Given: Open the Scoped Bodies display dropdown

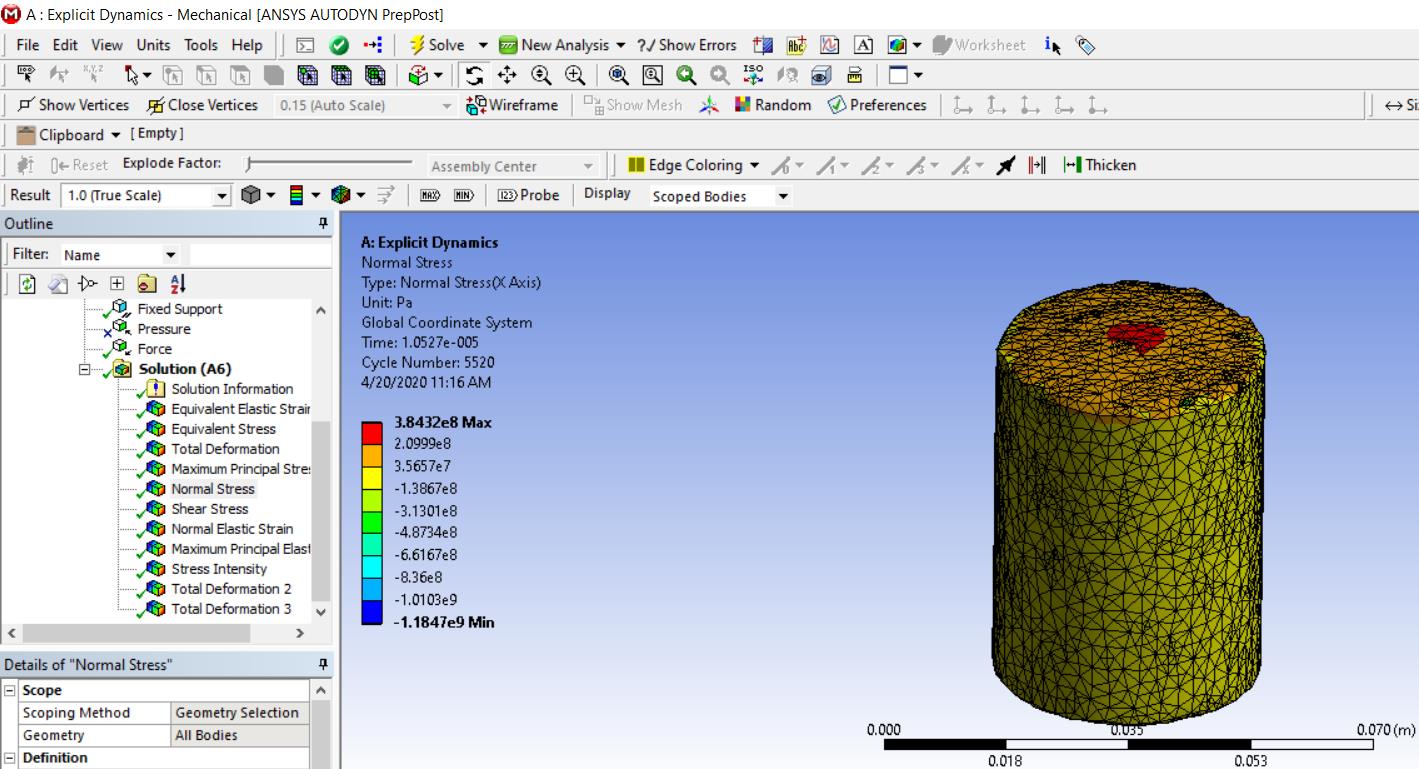Looking at the screenshot, I should click(x=782, y=196).
